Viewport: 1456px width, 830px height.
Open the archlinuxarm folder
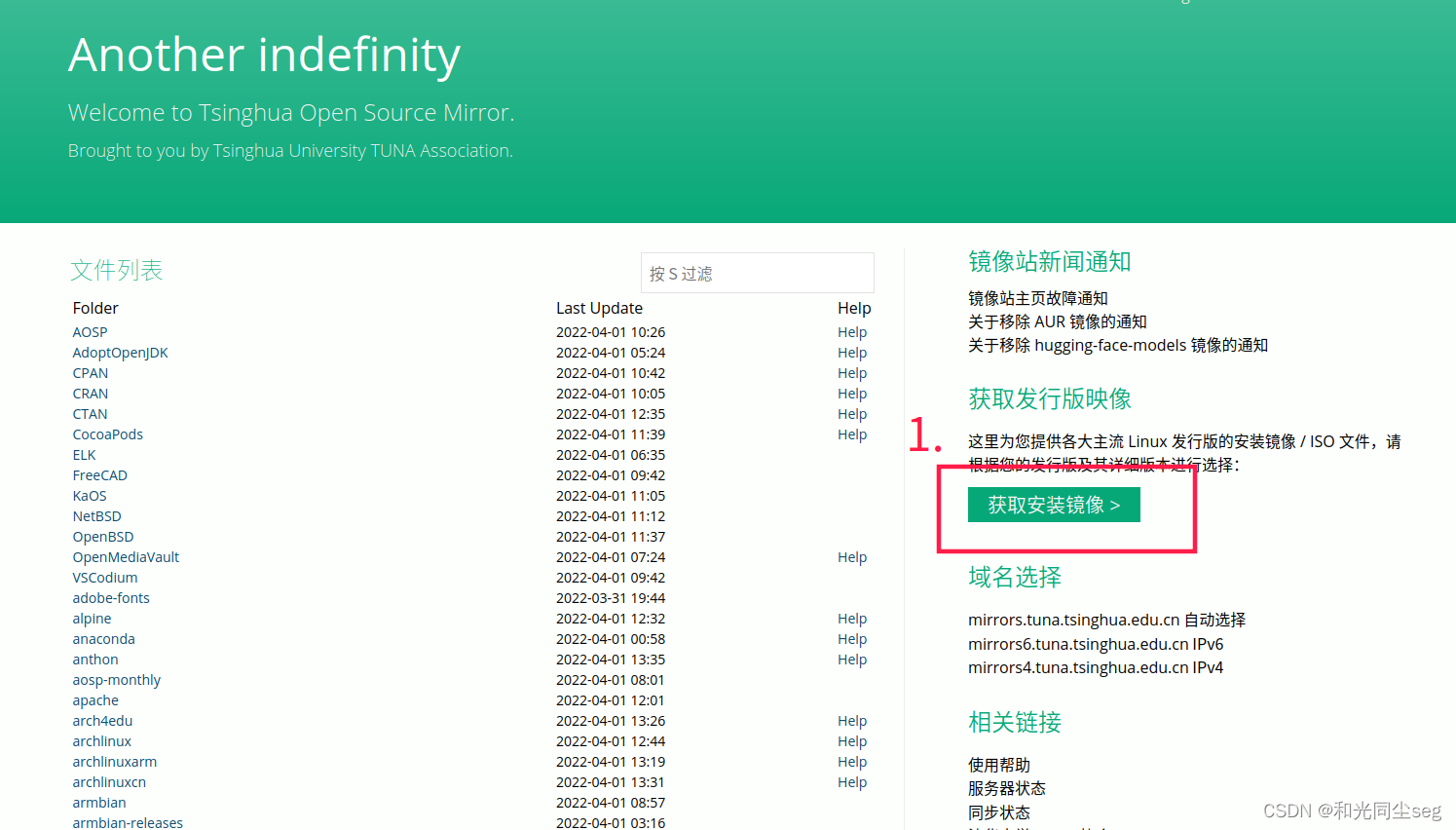[114, 762]
